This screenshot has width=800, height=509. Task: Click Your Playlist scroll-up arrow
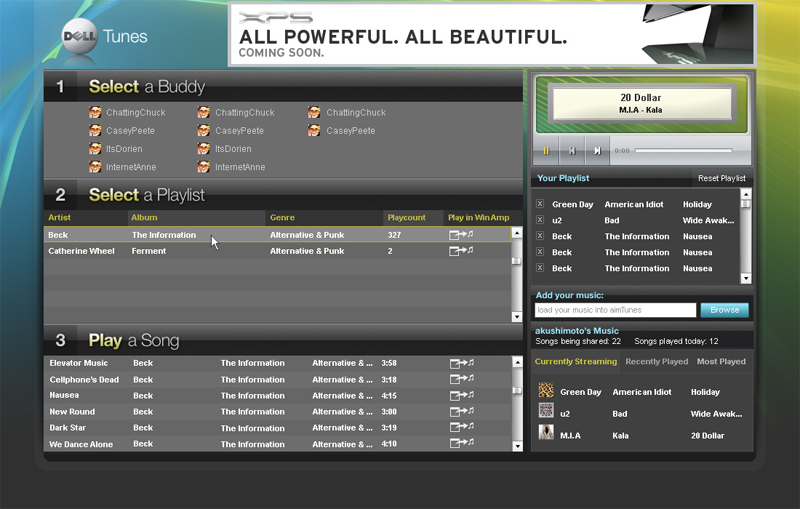point(746,194)
